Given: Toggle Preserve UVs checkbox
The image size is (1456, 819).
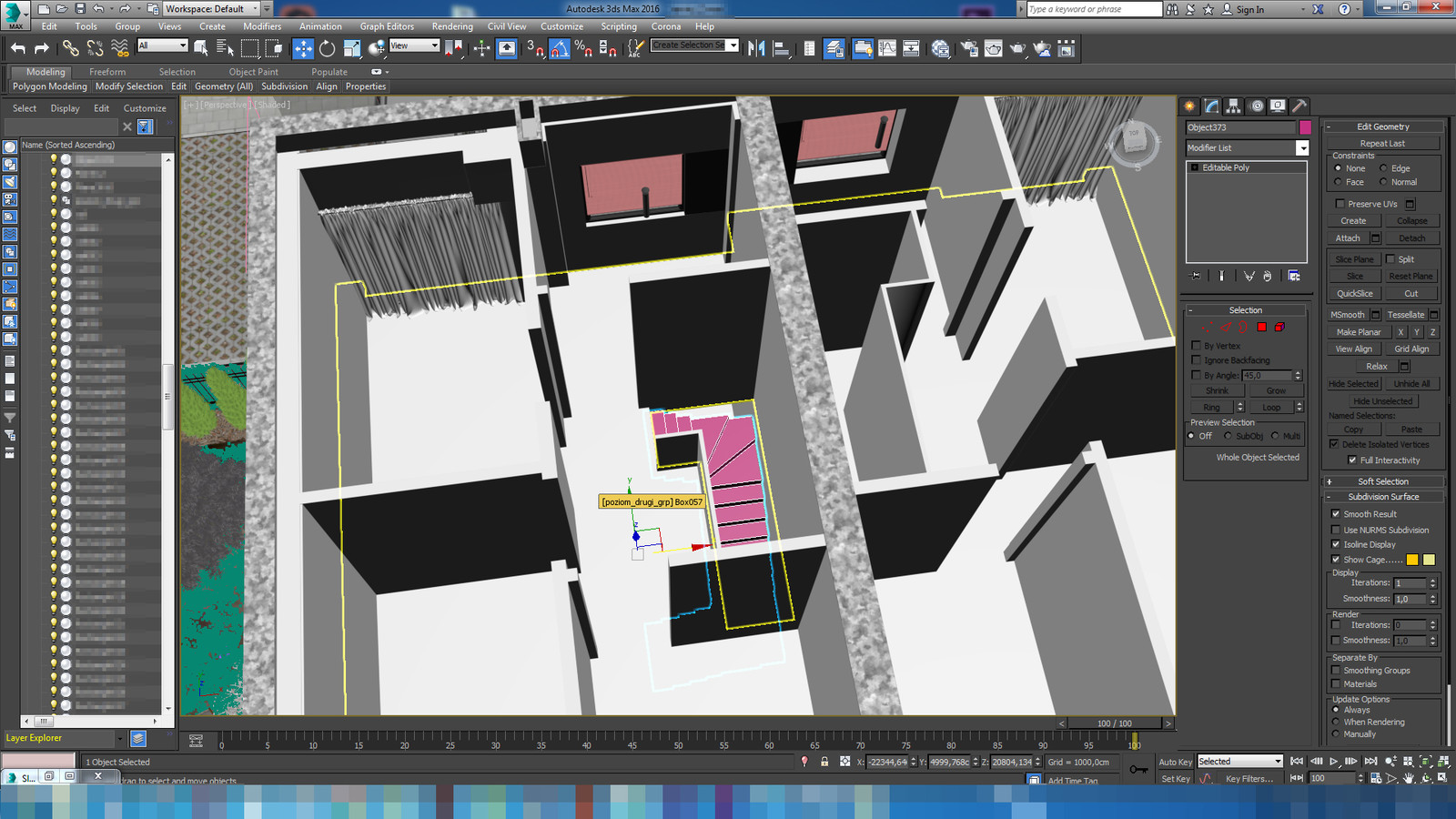Looking at the screenshot, I should [1340, 204].
